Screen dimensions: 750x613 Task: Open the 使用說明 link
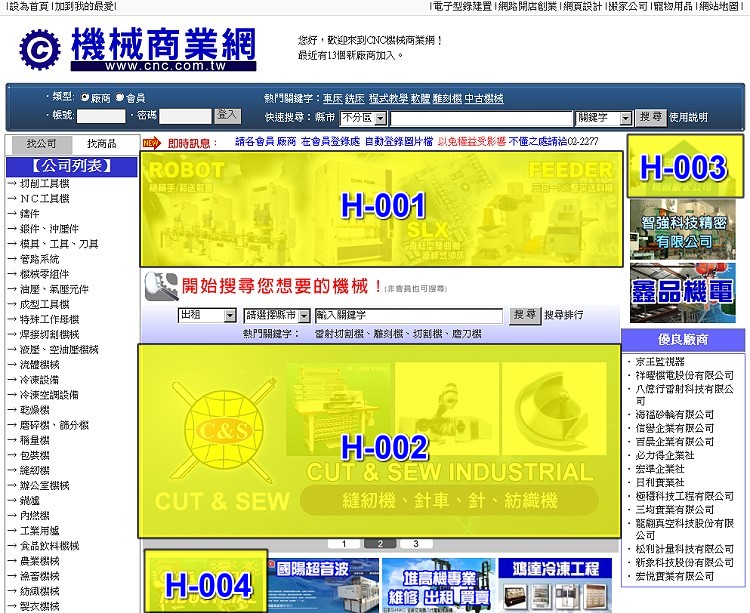tap(688, 118)
